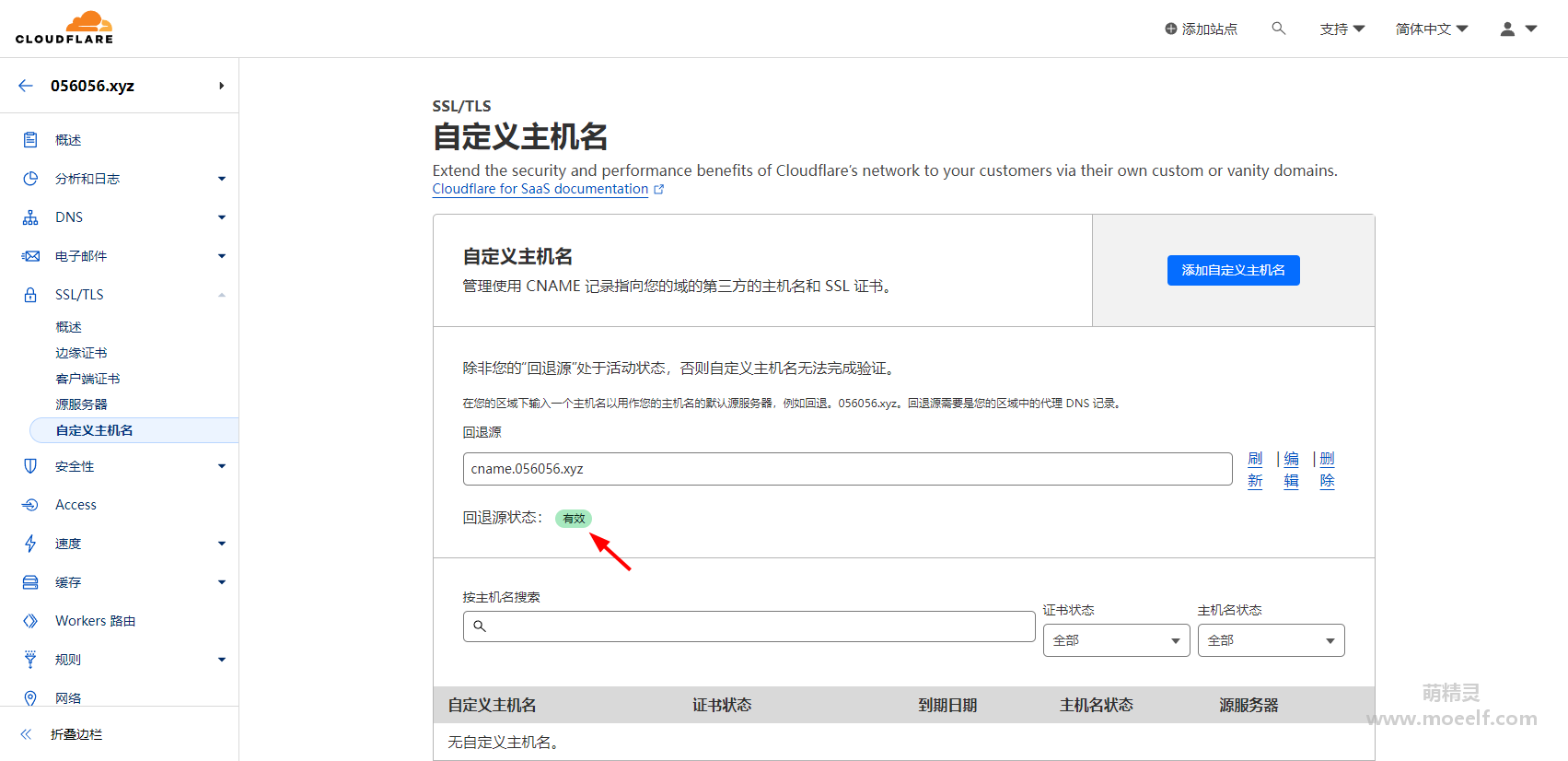Click the 编辑 link for fallback origin
1568x761 pixels.
pos(1291,470)
